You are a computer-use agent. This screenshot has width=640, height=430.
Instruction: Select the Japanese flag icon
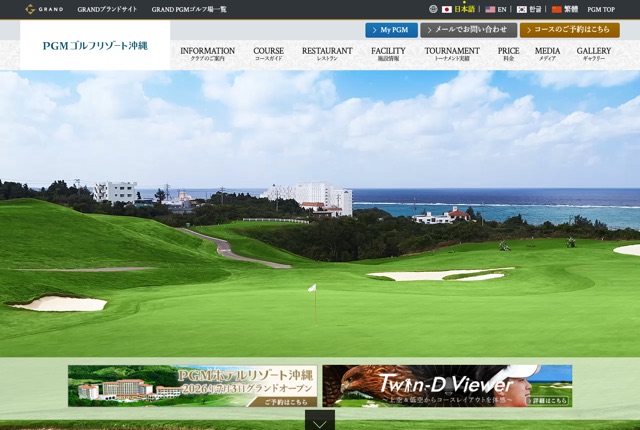coord(447,9)
